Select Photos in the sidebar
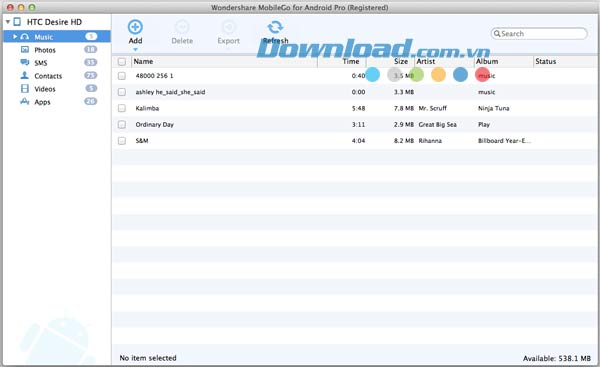This screenshot has height=367, width=600. [57, 50]
